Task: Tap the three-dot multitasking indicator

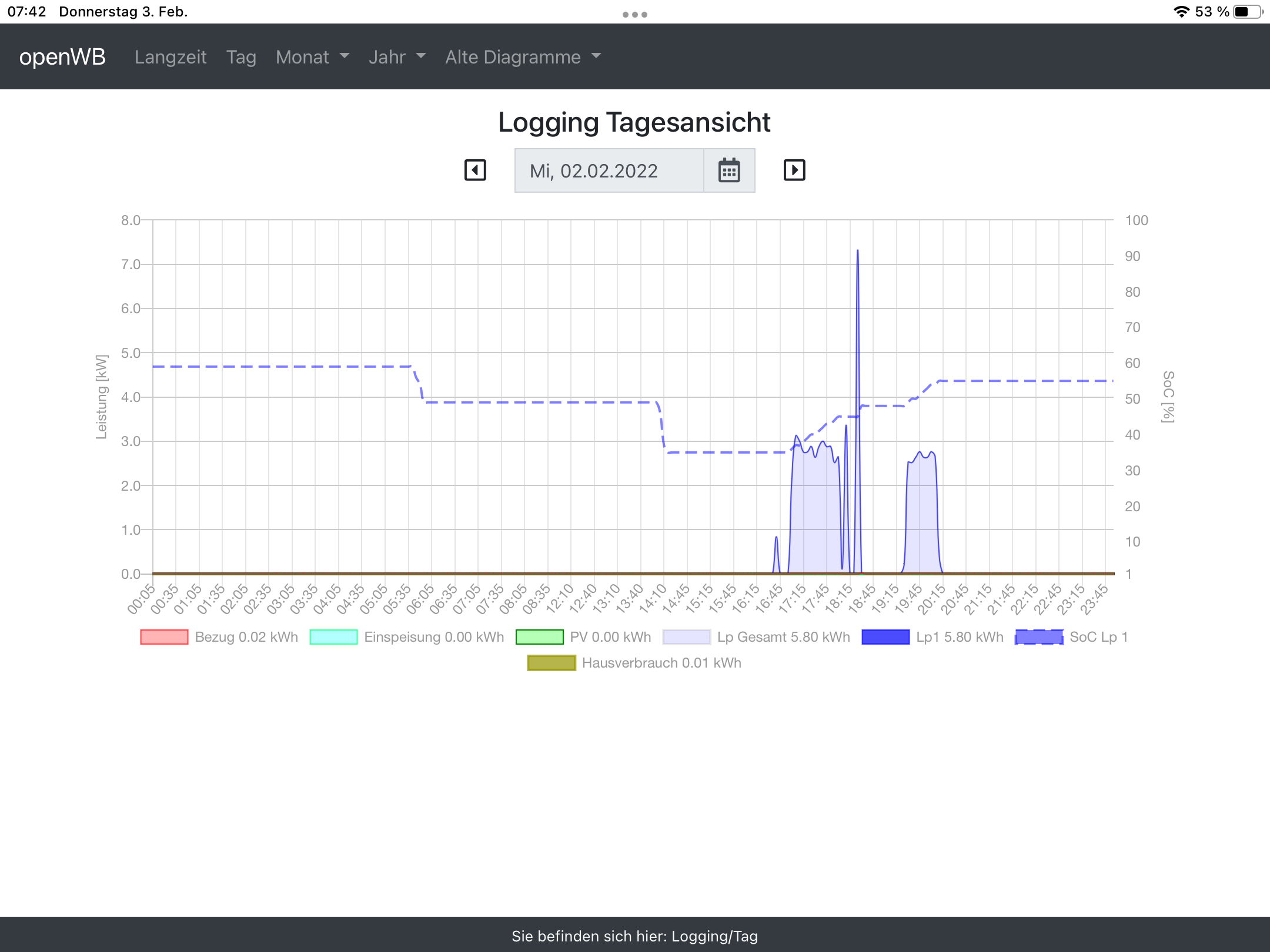Action: click(x=635, y=15)
